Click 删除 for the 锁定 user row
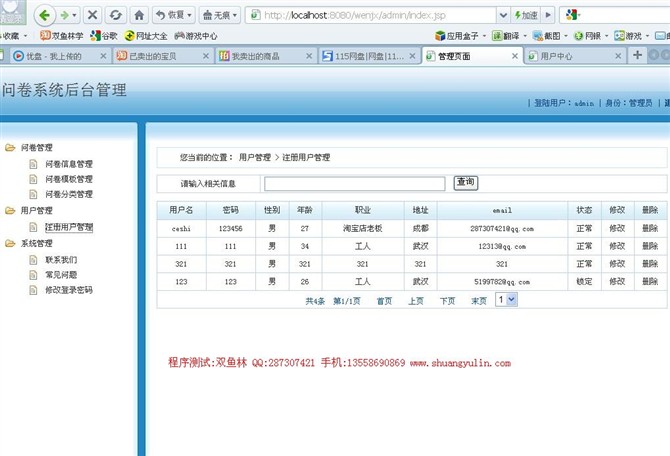This screenshot has width=670, height=456. [x=650, y=282]
